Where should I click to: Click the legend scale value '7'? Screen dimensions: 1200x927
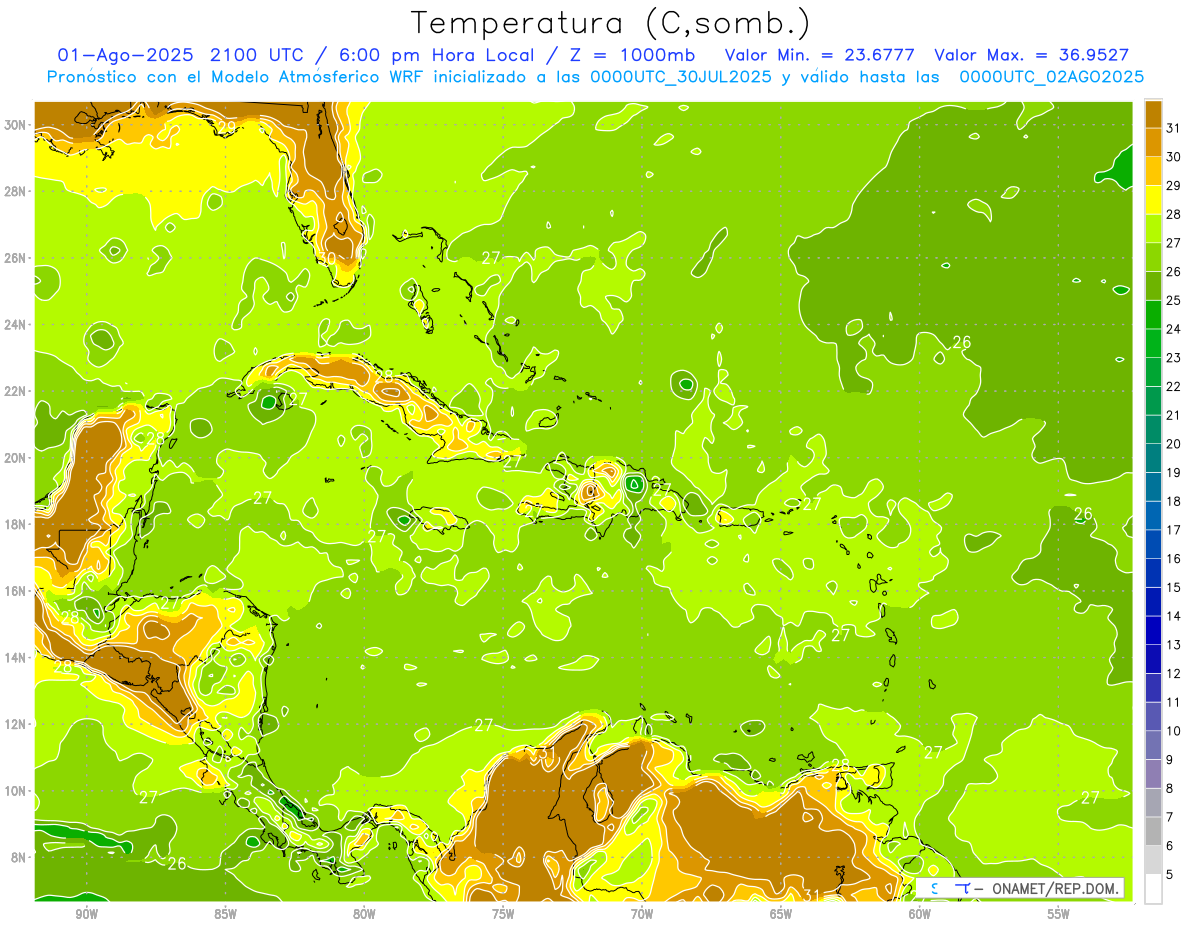(1171, 817)
